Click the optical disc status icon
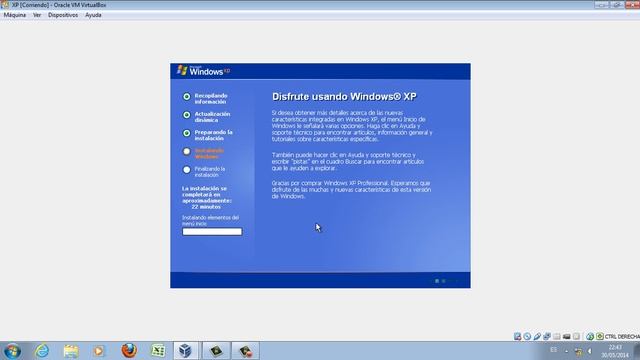Image resolution: width=640 pixels, height=360 pixels. tap(527, 336)
